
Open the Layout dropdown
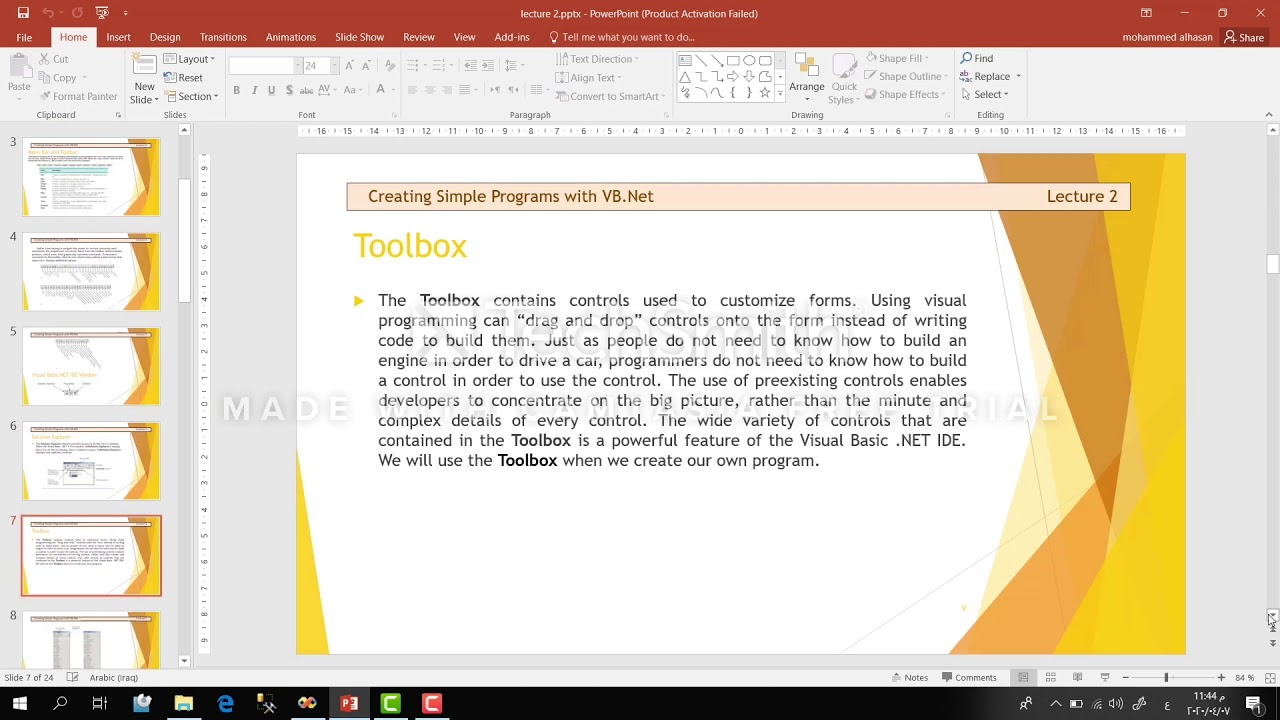click(189, 59)
